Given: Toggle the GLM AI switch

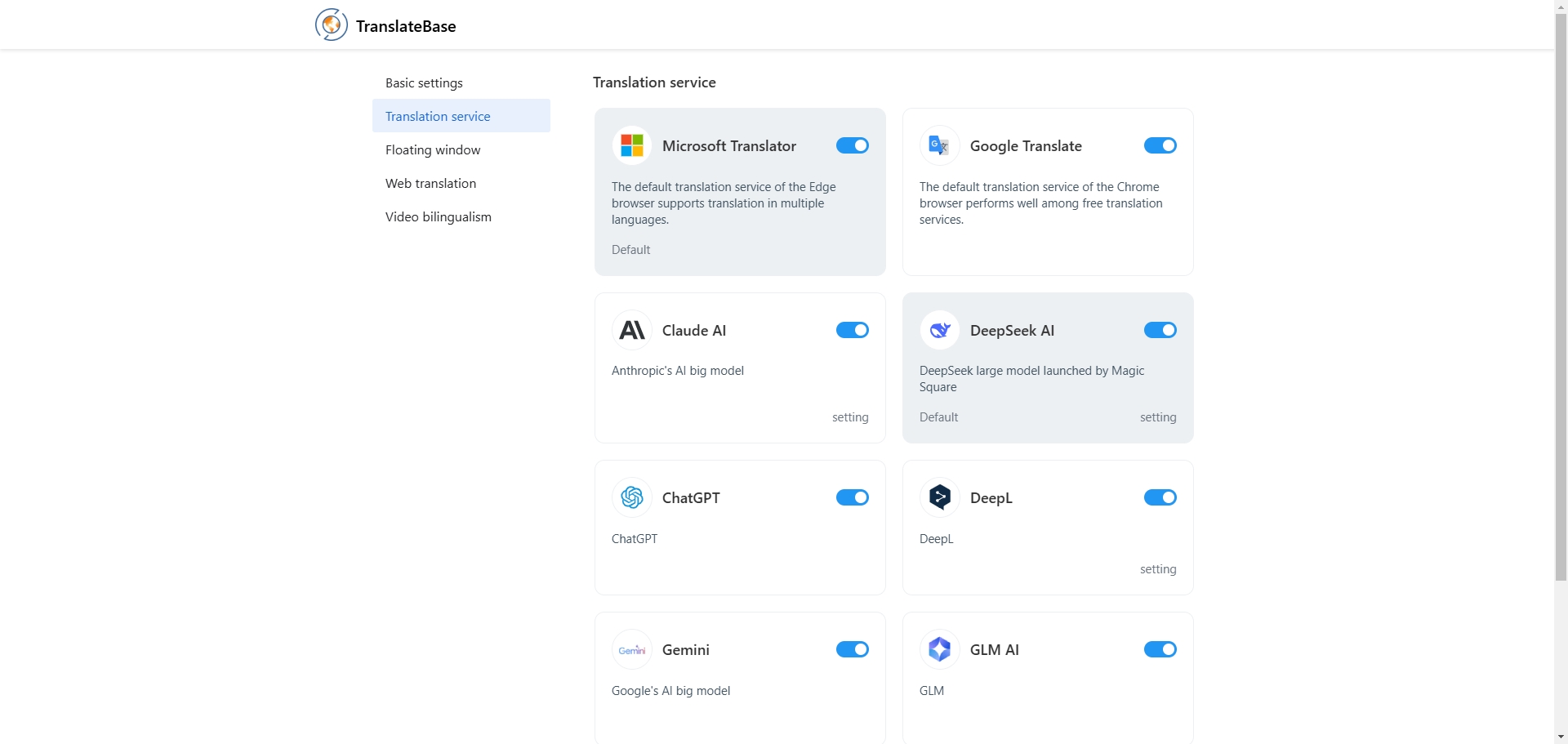Looking at the screenshot, I should click(1160, 649).
